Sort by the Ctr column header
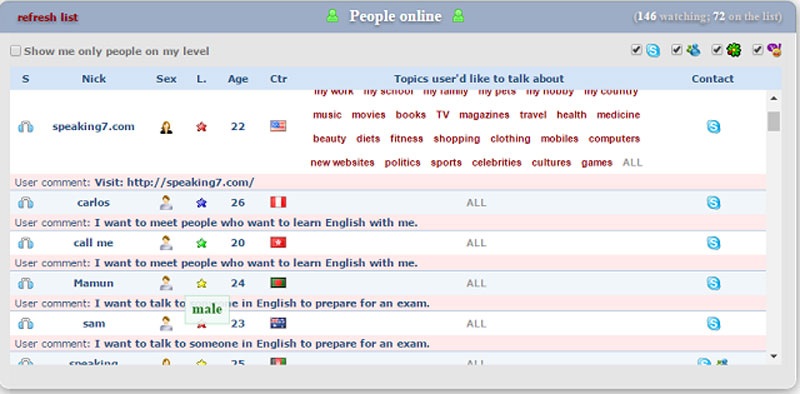This screenshot has height=394, width=800. pos(279,79)
